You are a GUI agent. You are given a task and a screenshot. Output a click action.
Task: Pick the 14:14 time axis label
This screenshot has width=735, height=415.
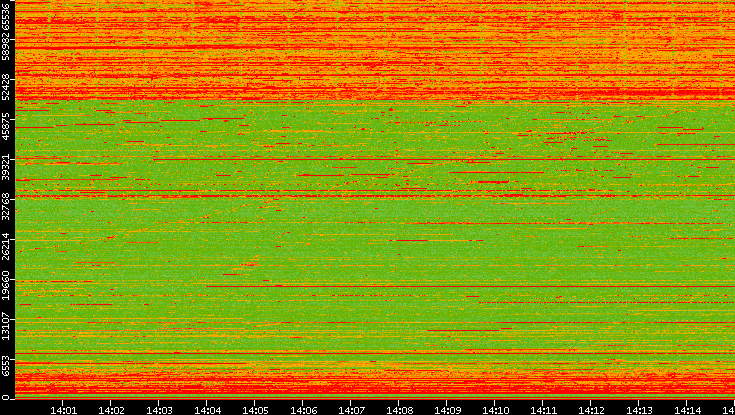(687, 408)
